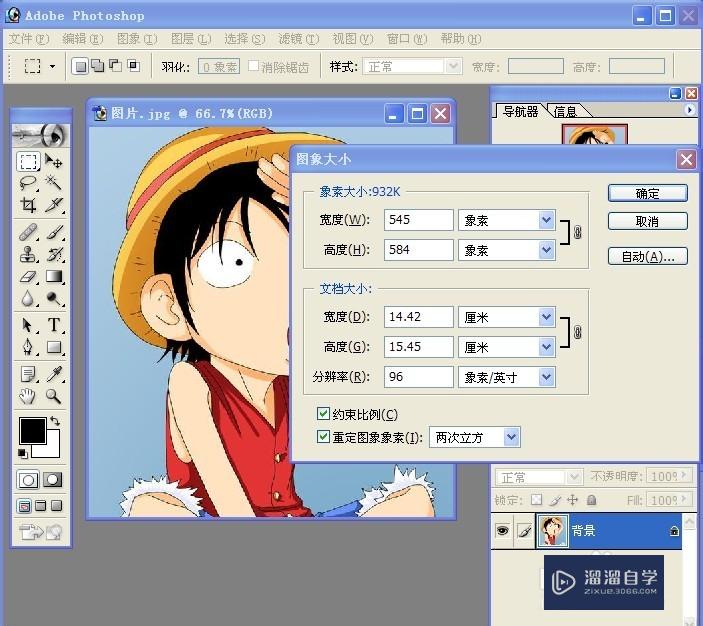703x626 pixels.
Task: Select the Type tool
Action: click(53, 325)
